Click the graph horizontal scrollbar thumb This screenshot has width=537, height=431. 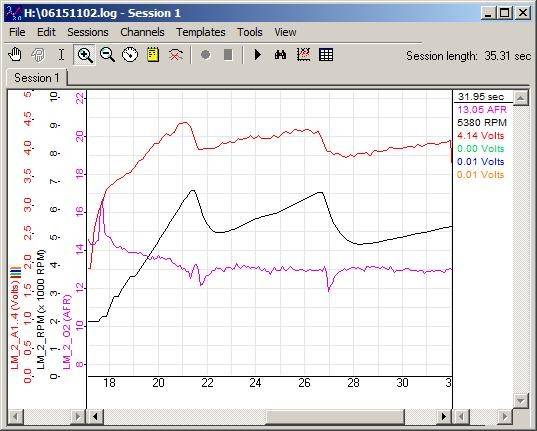(335, 417)
